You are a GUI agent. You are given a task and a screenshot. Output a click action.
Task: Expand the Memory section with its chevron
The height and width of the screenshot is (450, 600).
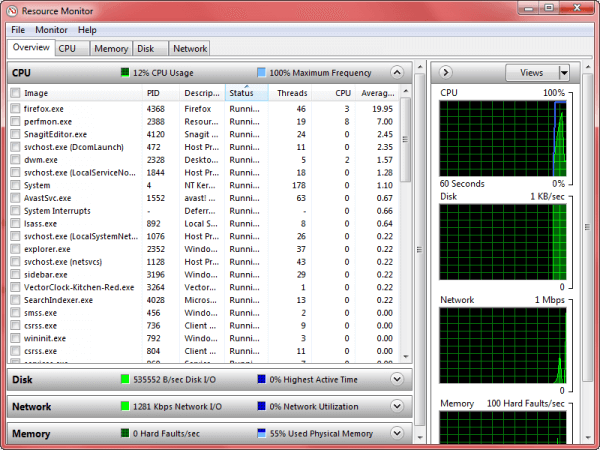coord(397,433)
